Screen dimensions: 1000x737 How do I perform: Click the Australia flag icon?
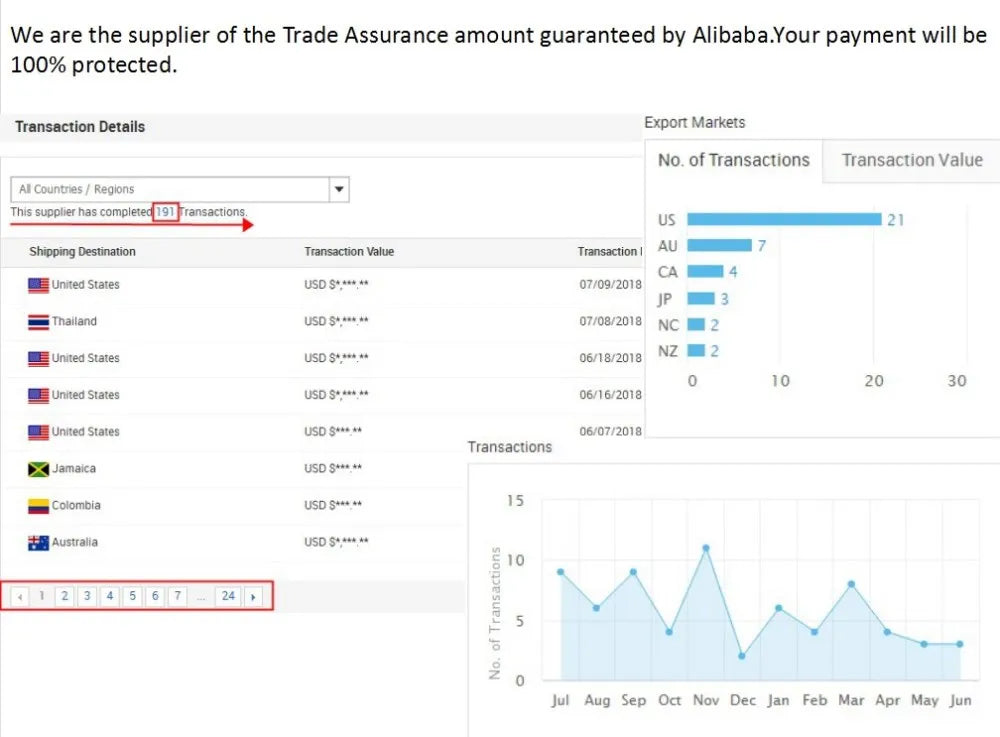pyautogui.click(x=38, y=543)
